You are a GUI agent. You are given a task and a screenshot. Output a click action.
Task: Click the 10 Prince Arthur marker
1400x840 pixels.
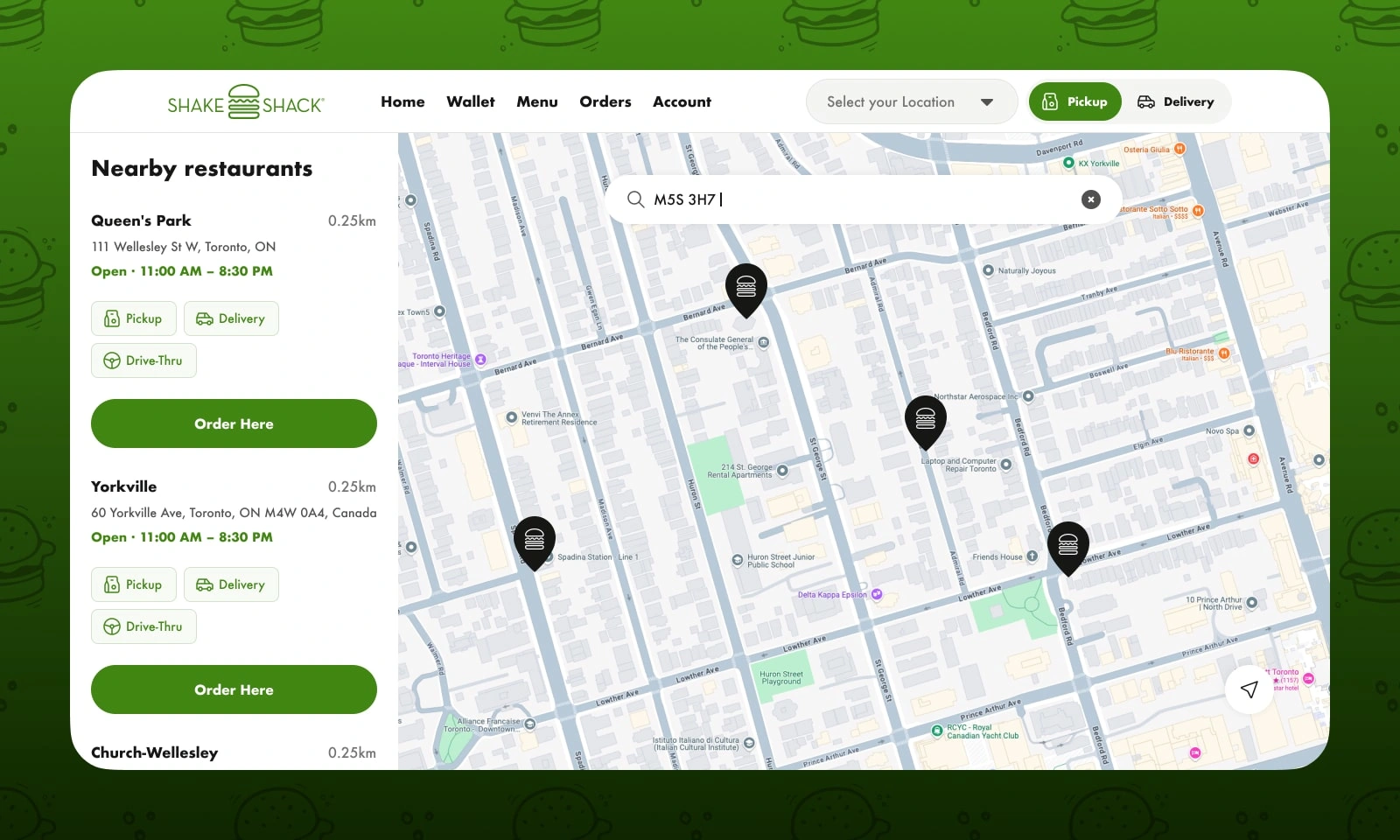point(1252,603)
